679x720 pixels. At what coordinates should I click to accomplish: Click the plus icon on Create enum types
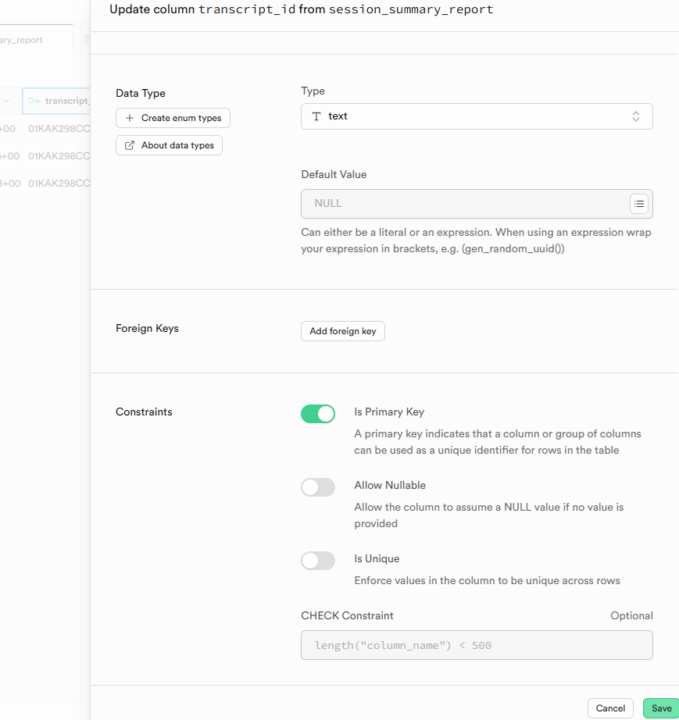pos(130,118)
